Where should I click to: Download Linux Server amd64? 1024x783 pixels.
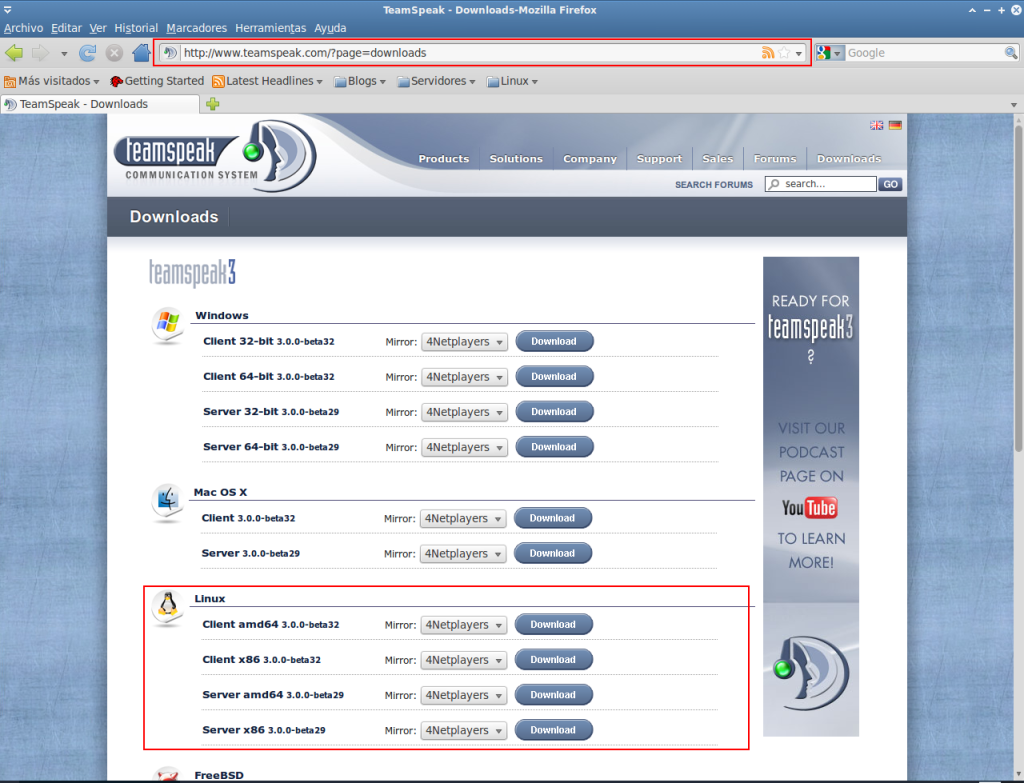(553, 695)
